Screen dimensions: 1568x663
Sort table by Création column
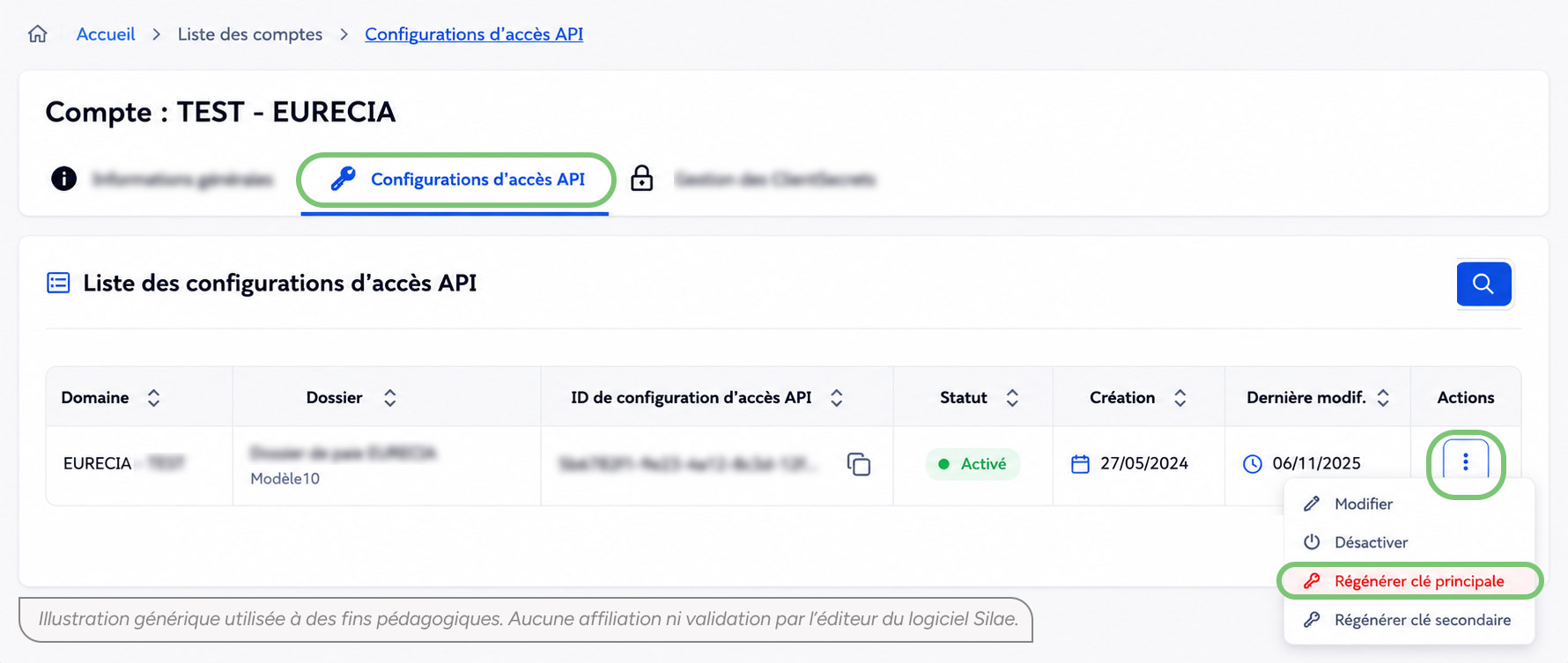[x=1180, y=398]
